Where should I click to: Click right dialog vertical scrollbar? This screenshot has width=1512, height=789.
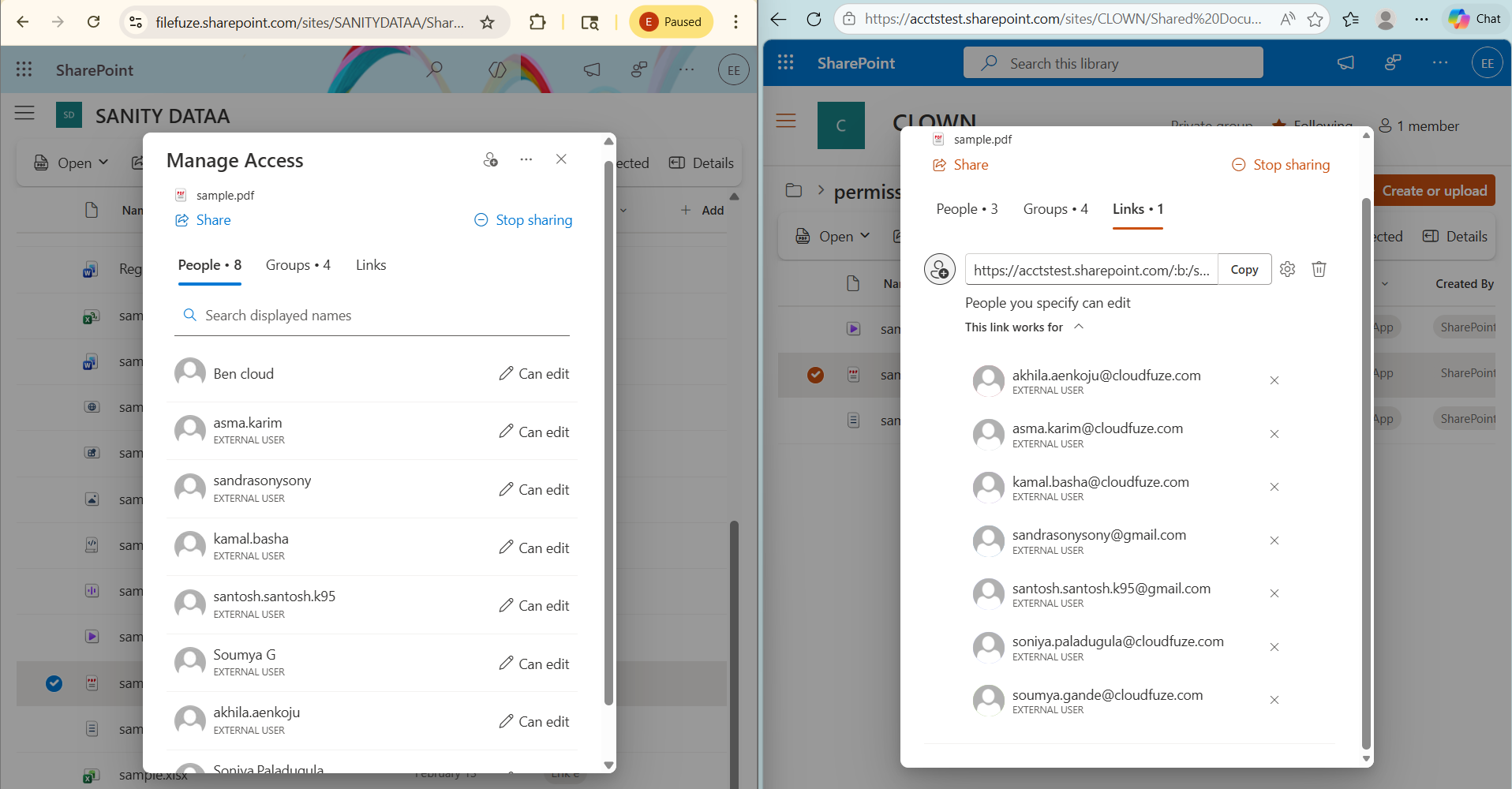pos(1366,473)
